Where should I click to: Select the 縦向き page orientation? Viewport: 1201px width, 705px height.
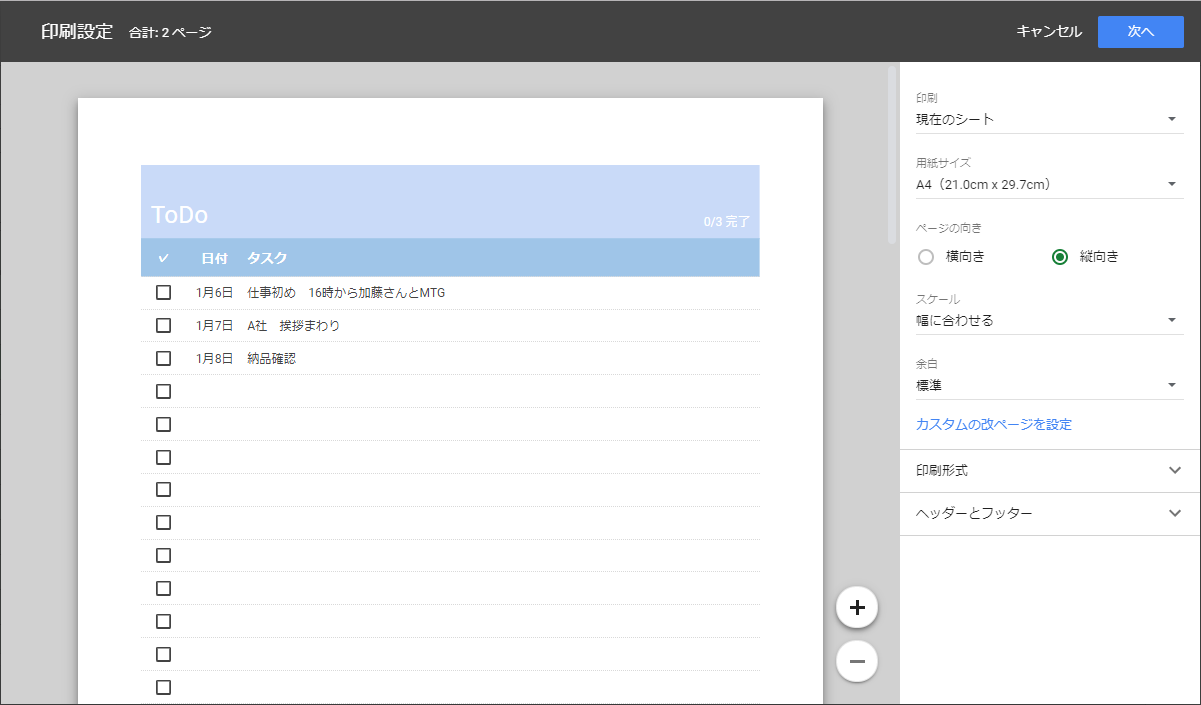(x=1059, y=257)
